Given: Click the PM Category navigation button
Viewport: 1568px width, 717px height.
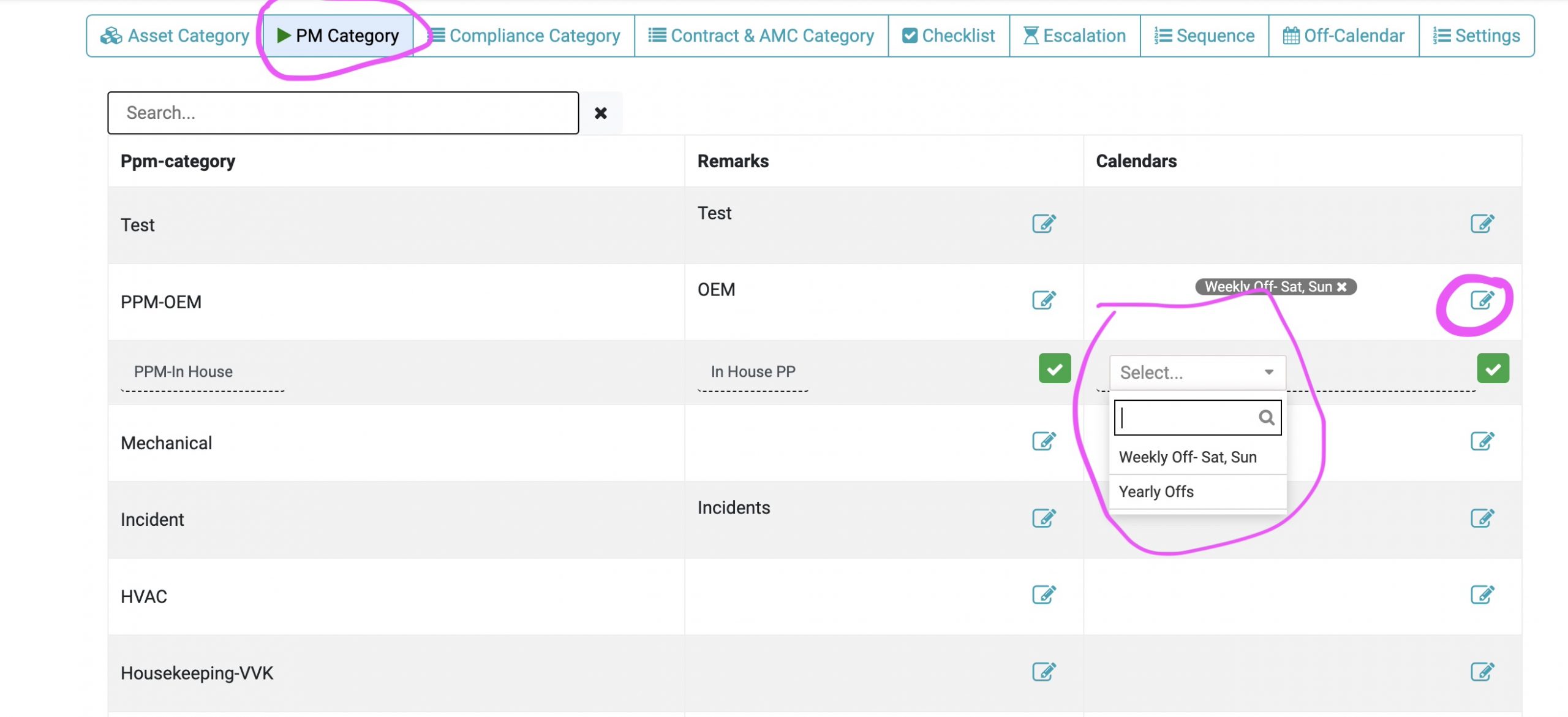Looking at the screenshot, I should click(337, 35).
